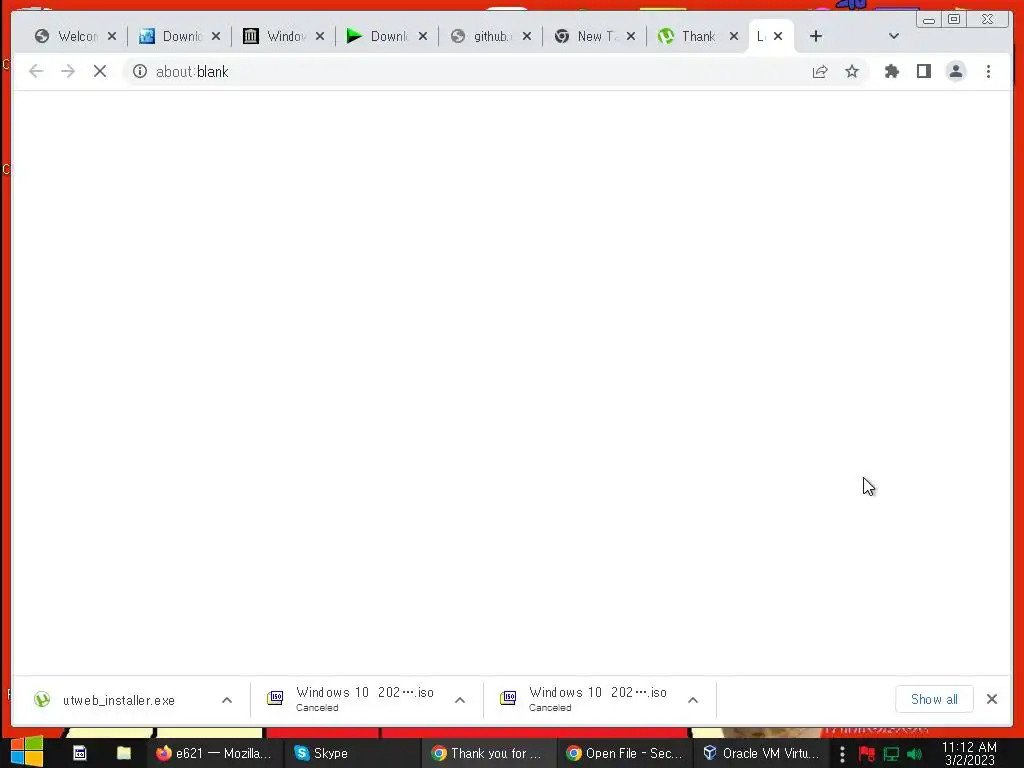Switch to Oracle VM VirtualBox
Viewport: 1024px width, 768px height.
point(761,753)
